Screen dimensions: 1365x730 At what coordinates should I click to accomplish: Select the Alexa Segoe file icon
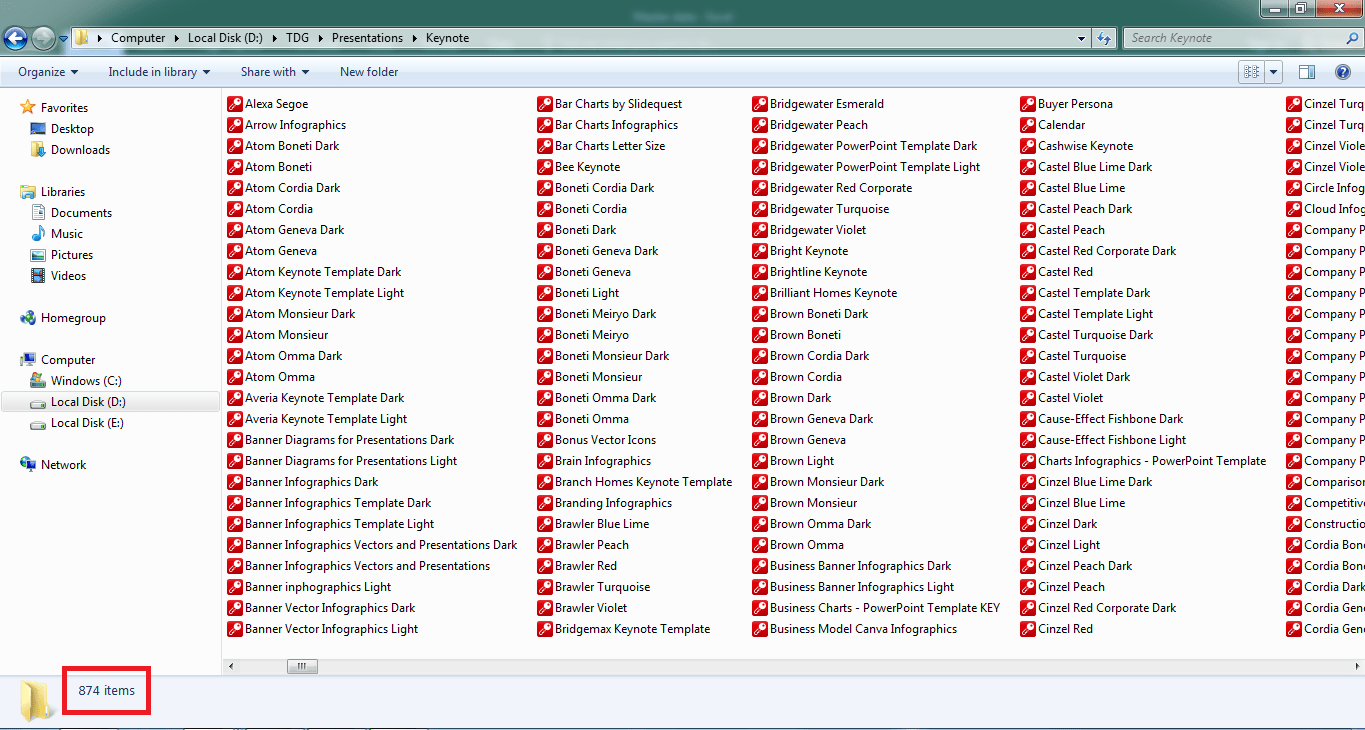235,104
